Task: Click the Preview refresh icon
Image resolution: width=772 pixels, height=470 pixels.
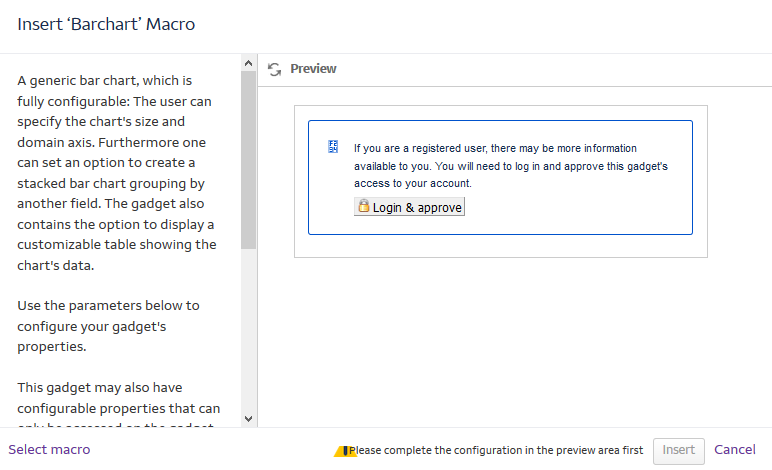Action: click(274, 69)
